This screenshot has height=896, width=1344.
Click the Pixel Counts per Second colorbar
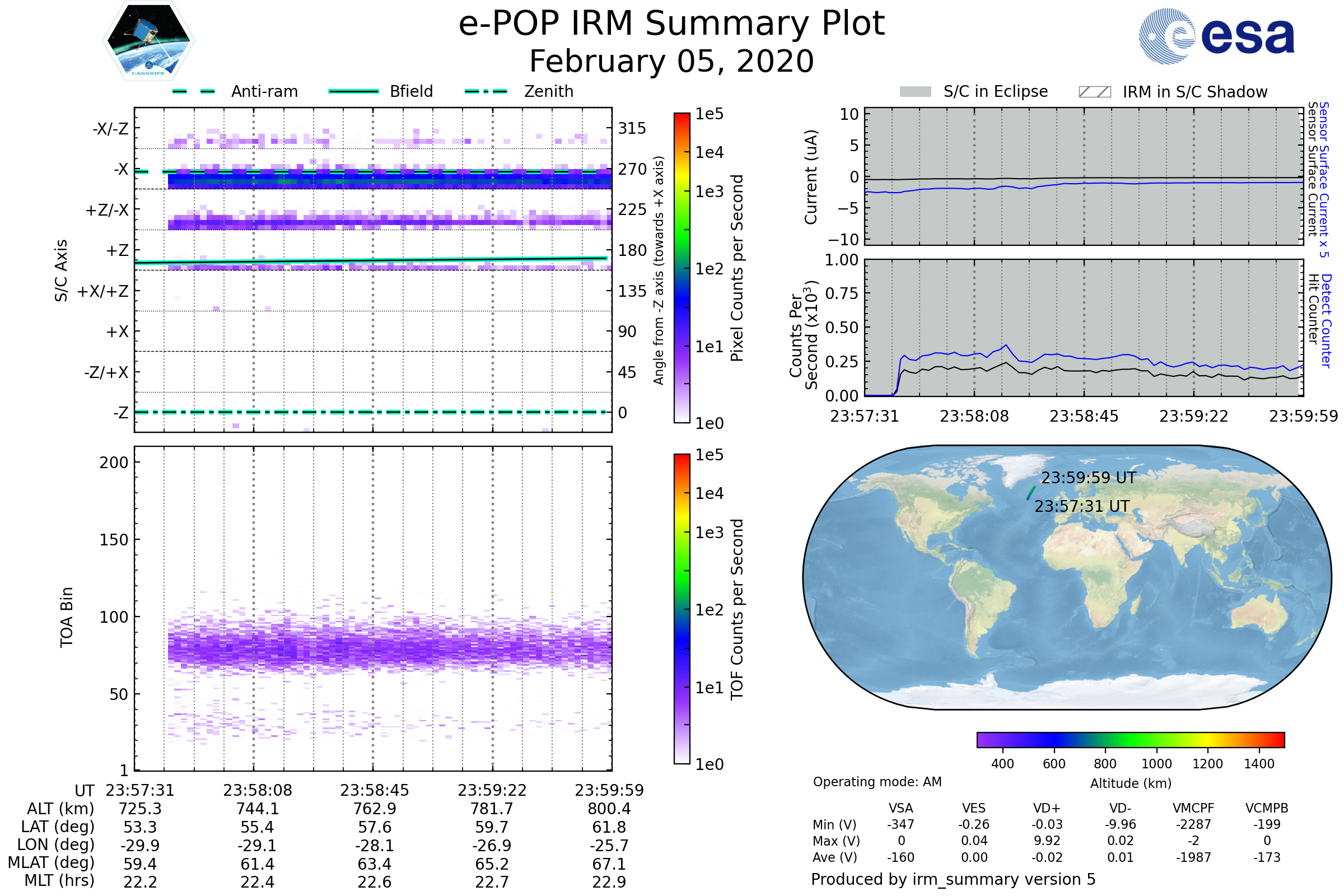pos(682,268)
